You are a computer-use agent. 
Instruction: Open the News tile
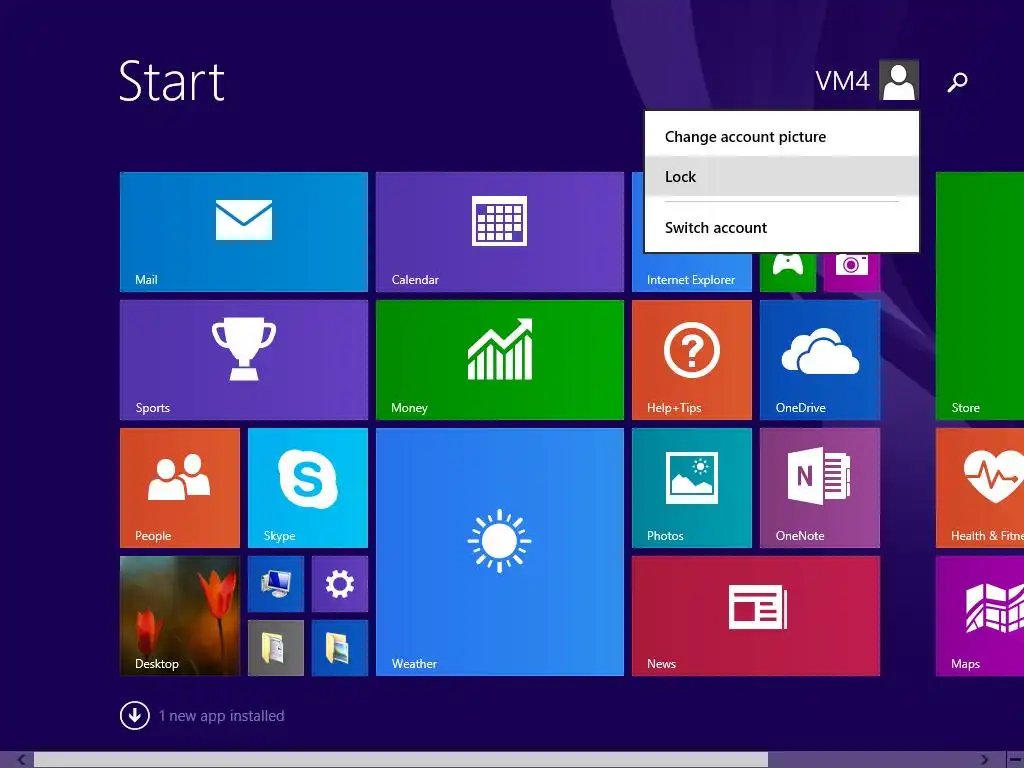pos(756,616)
